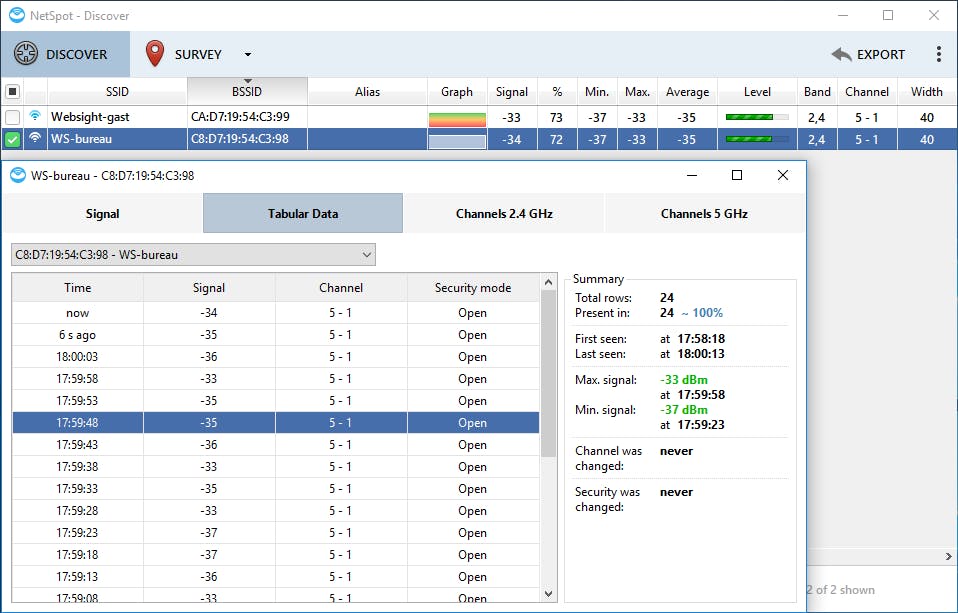
Task: Switch to the Tabular Data tab
Action: pyautogui.click(x=302, y=213)
